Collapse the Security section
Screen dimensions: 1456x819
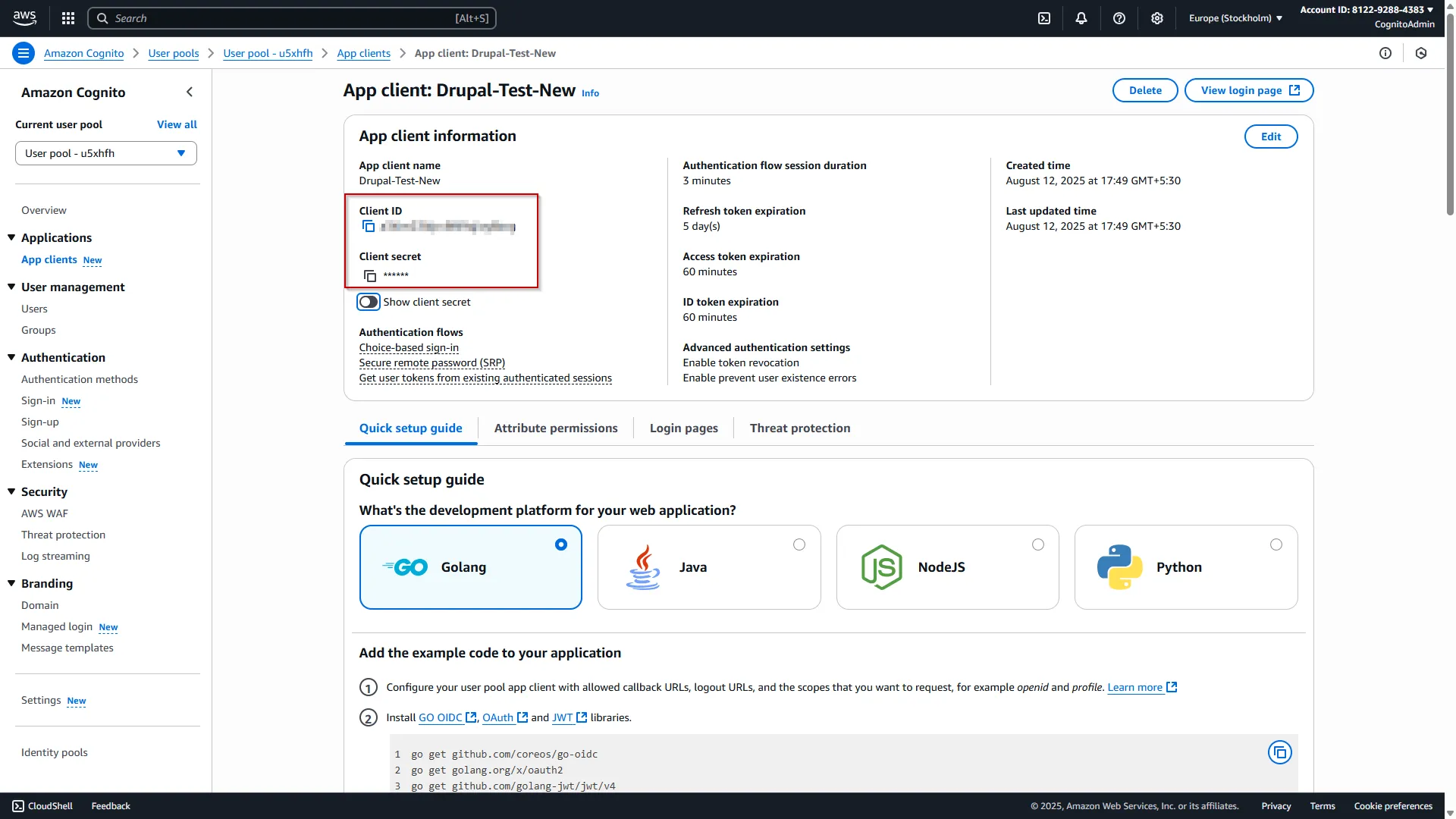11,491
